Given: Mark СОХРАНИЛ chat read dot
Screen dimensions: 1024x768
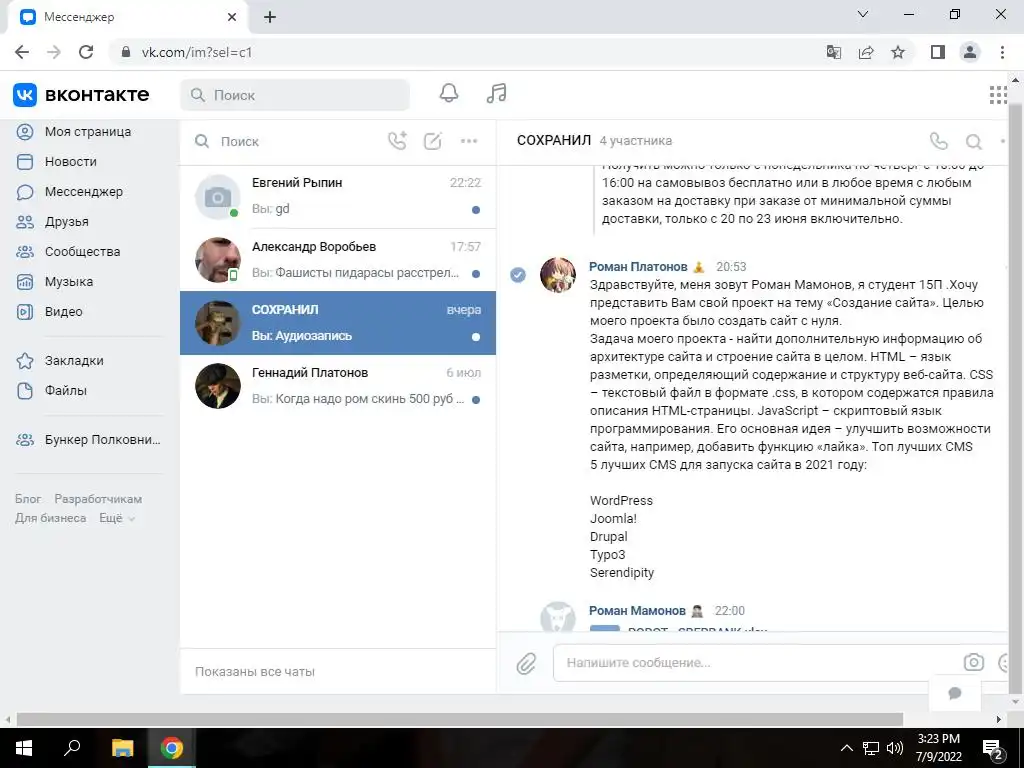Looking at the screenshot, I should 476,337.
